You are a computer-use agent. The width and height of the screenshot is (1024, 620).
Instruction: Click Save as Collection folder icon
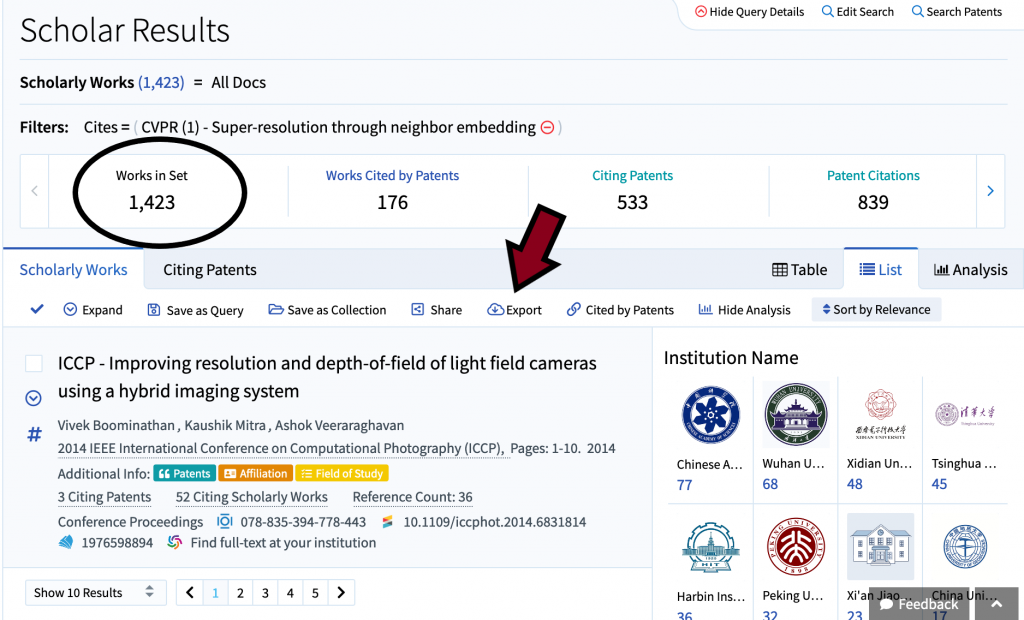click(276, 310)
